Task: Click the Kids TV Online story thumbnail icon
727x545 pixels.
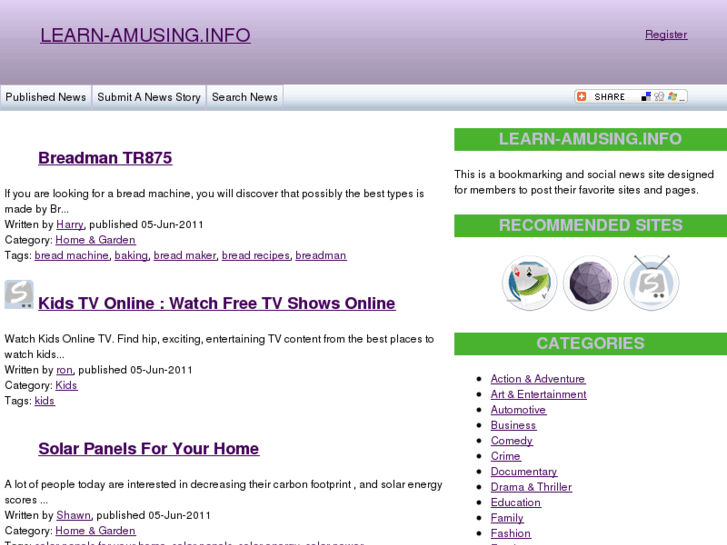Action: [x=19, y=295]
